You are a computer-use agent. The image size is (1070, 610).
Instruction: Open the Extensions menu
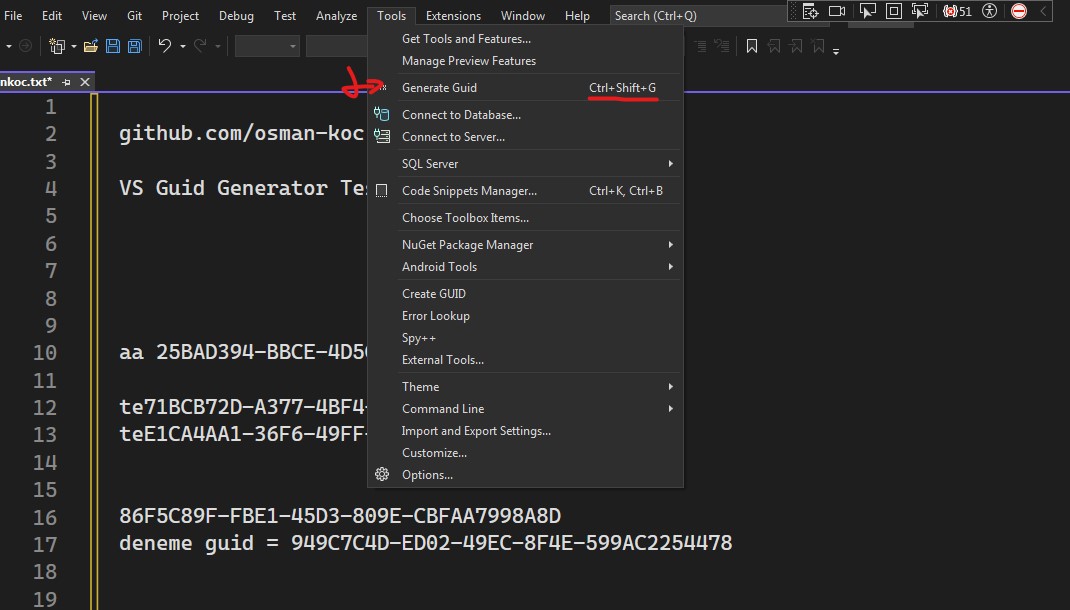[453, 15]
